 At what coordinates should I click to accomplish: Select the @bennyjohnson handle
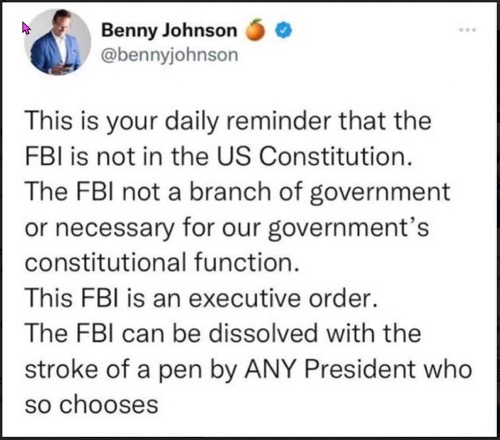click(170, 55)
